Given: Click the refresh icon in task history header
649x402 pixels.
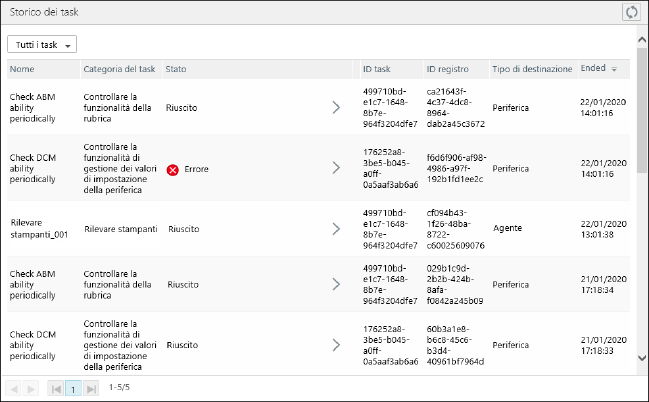Looking at the screenshot, I should pyautogui.click(x=630, y=12).
